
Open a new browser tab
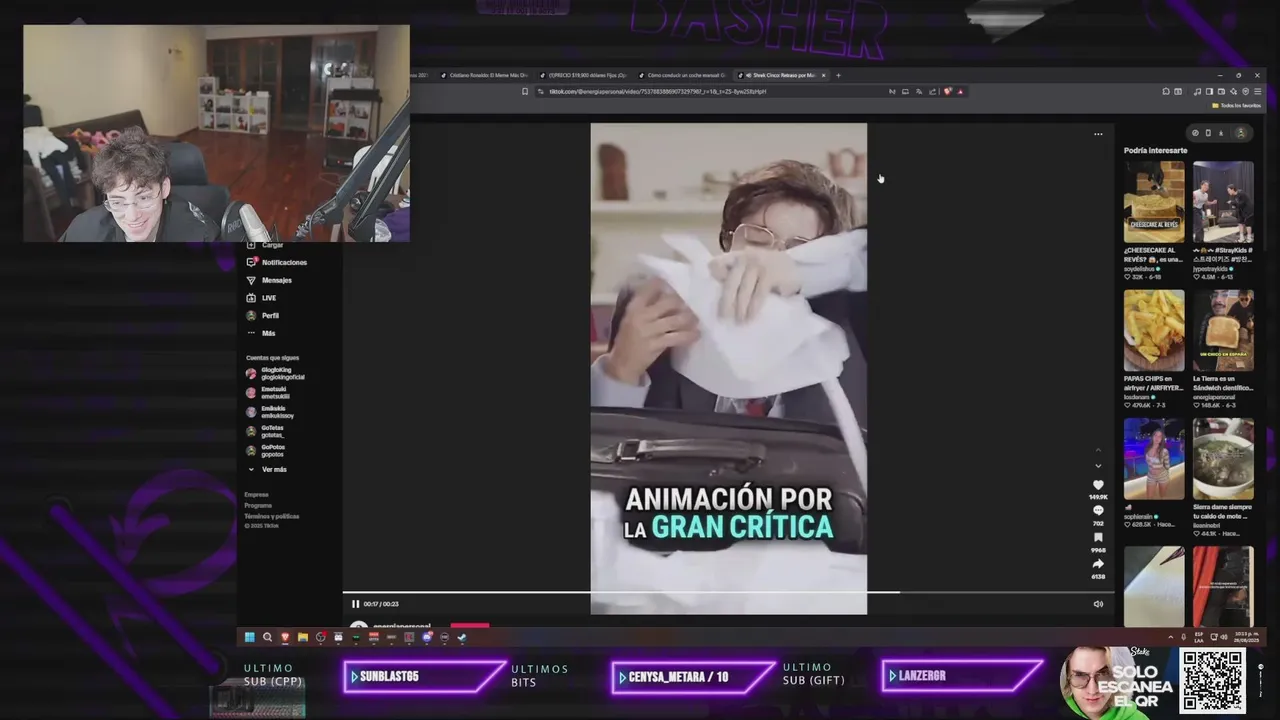[838, 75]
